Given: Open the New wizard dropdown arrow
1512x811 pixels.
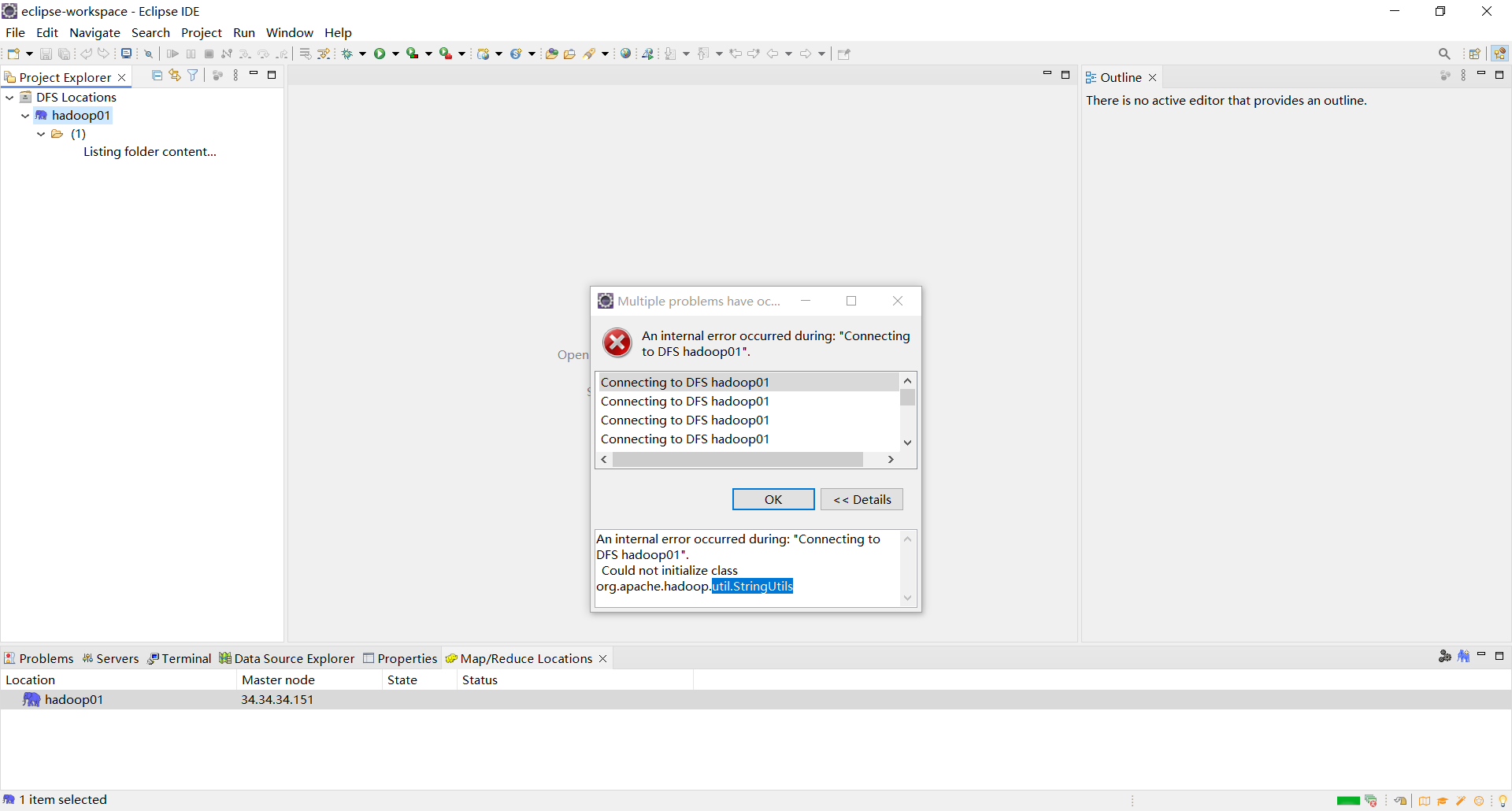Looking at the screenshot, I should point(29,54).
